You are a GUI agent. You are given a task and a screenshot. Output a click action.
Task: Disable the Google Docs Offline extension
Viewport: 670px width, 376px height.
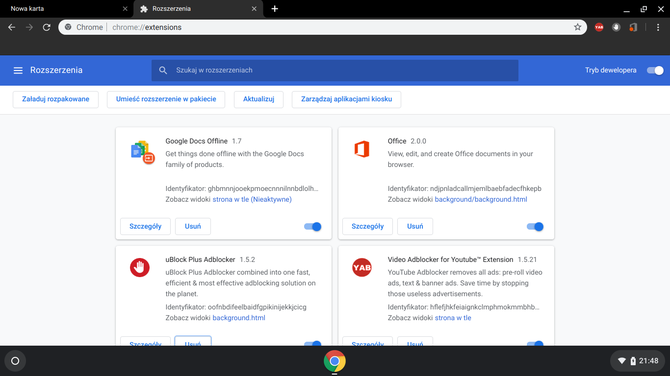tap(313, 226)
